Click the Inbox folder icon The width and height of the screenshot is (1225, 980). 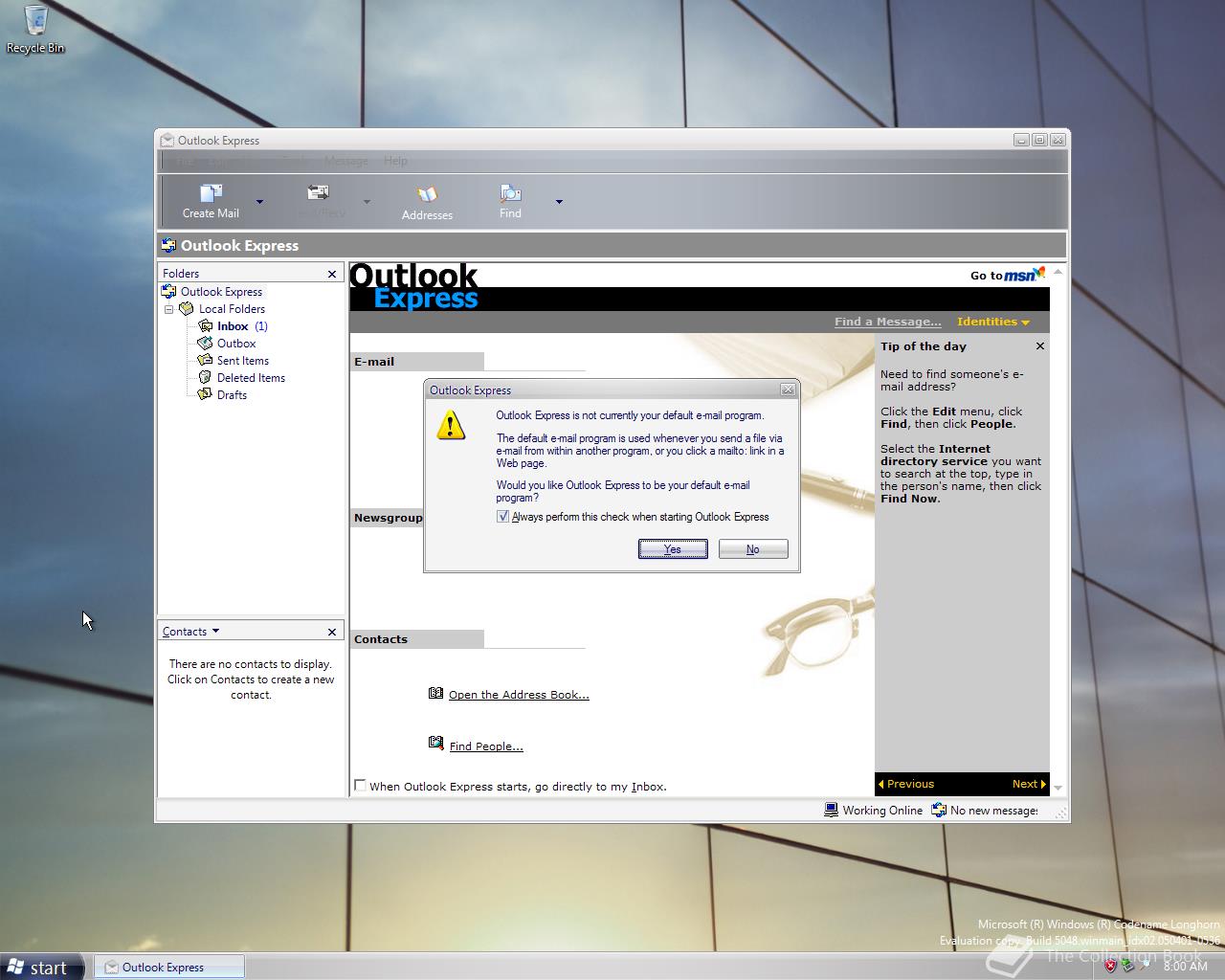pyautogui.click(x=205, y=326)
